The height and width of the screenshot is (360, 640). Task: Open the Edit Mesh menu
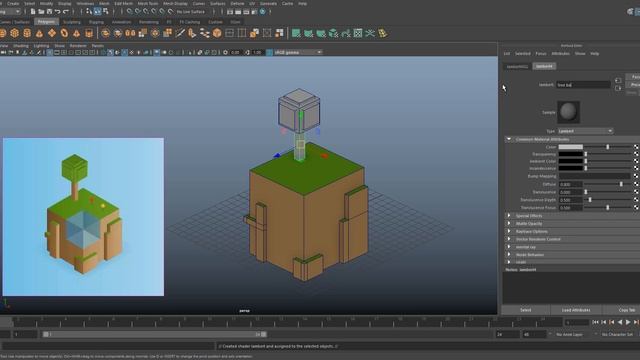(123, 3)
